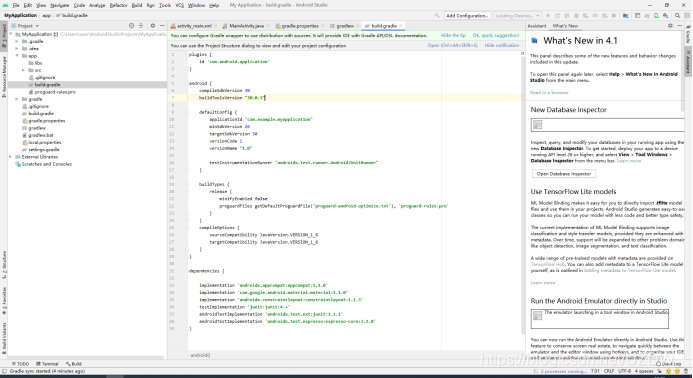
Task: Open the Favorites side tab
Action: [4, 301]
